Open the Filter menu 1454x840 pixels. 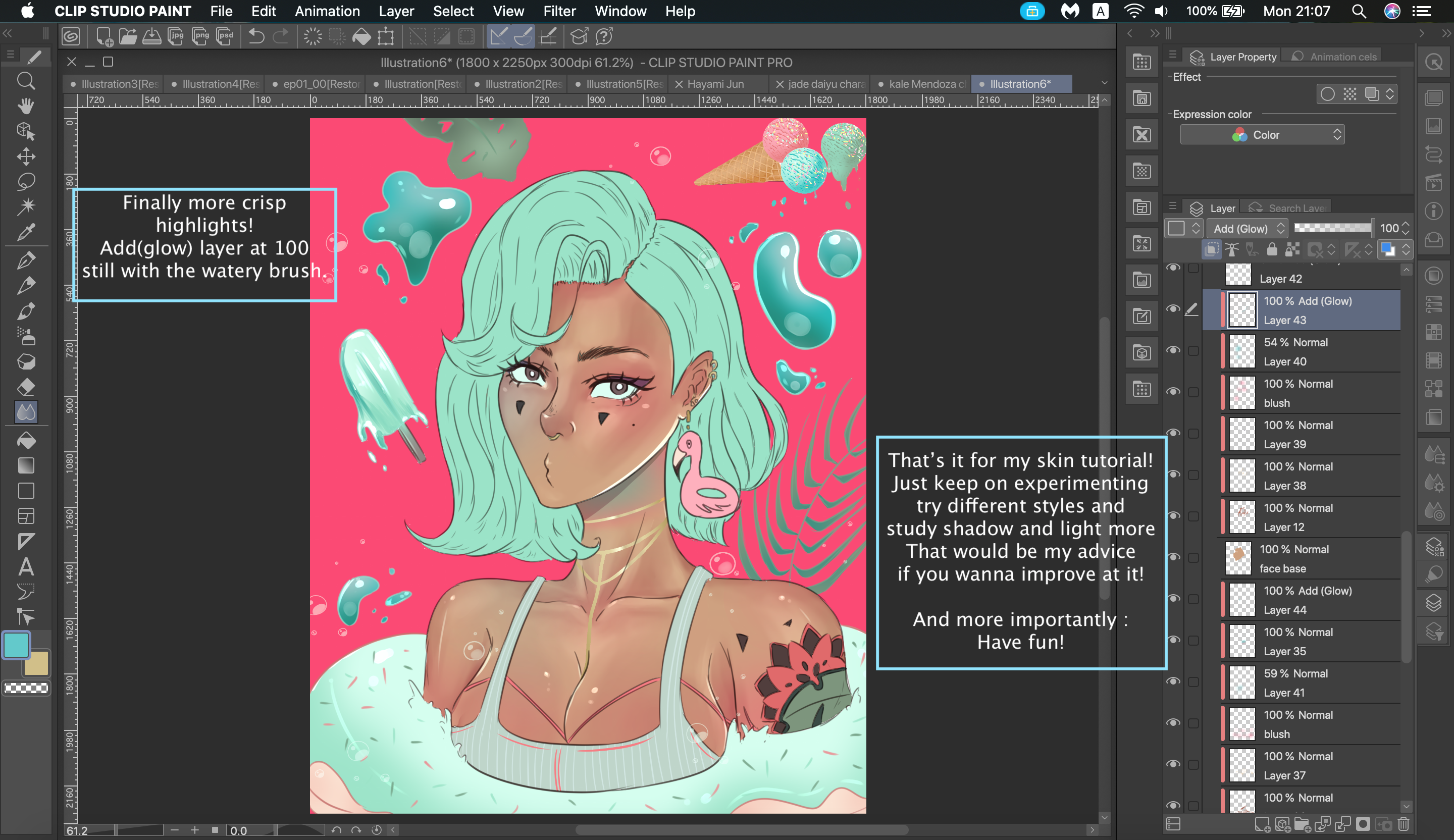pos(559,11)
